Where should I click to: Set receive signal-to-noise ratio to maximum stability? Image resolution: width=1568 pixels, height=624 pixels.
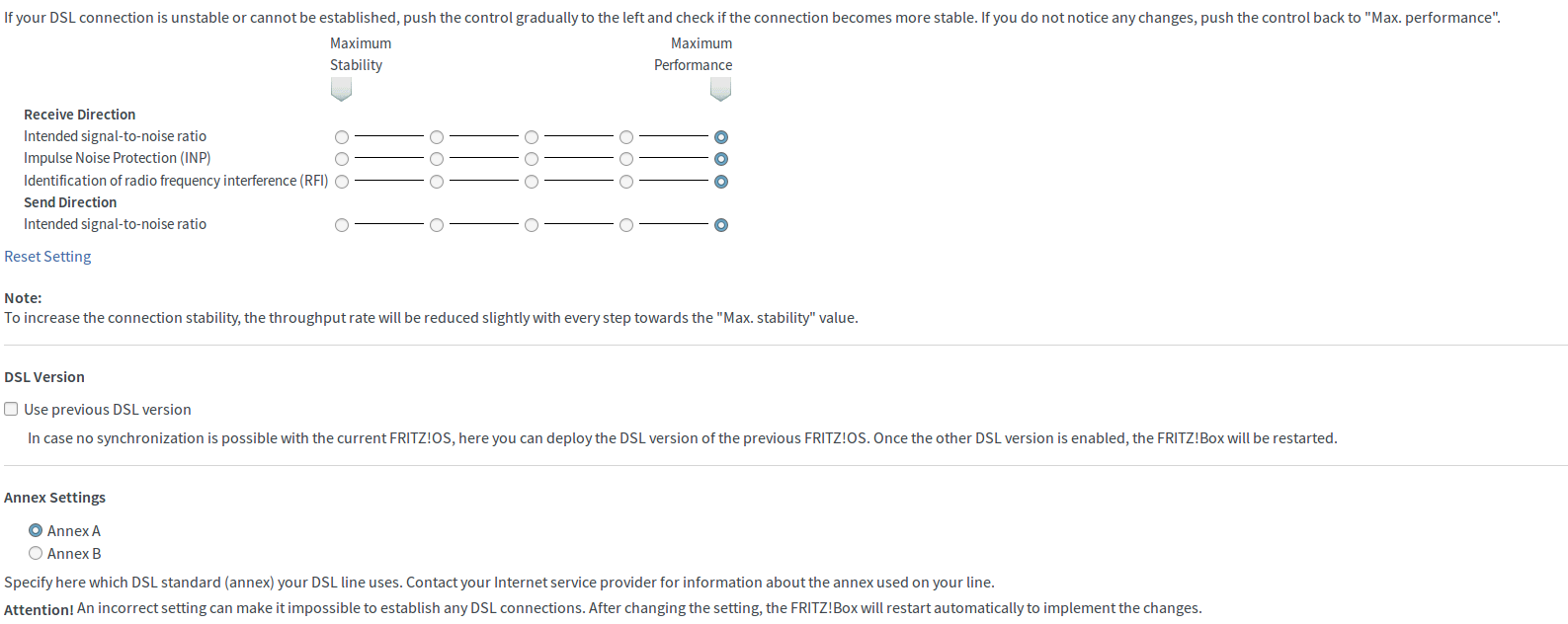[x=342, y=137]
